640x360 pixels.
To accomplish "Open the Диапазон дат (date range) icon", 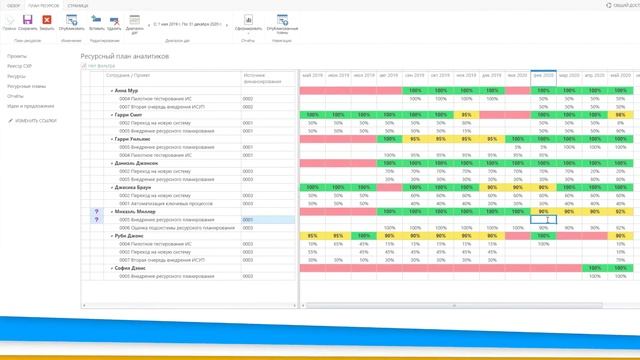I will click(x=134, y=20).
